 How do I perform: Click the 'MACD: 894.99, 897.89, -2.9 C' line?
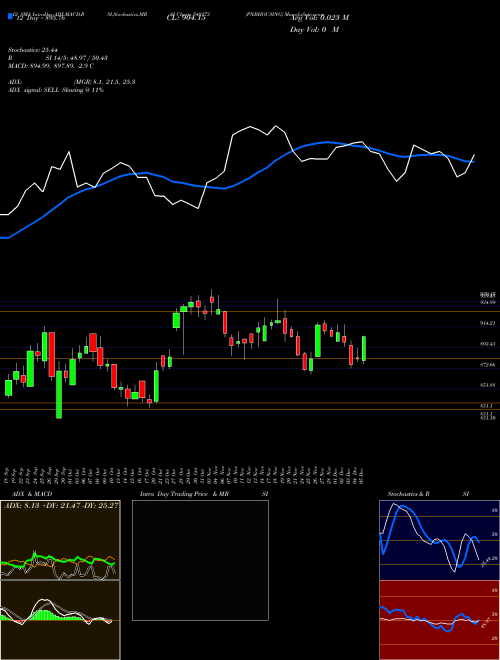pyautogui.click(x=51, y=66)
